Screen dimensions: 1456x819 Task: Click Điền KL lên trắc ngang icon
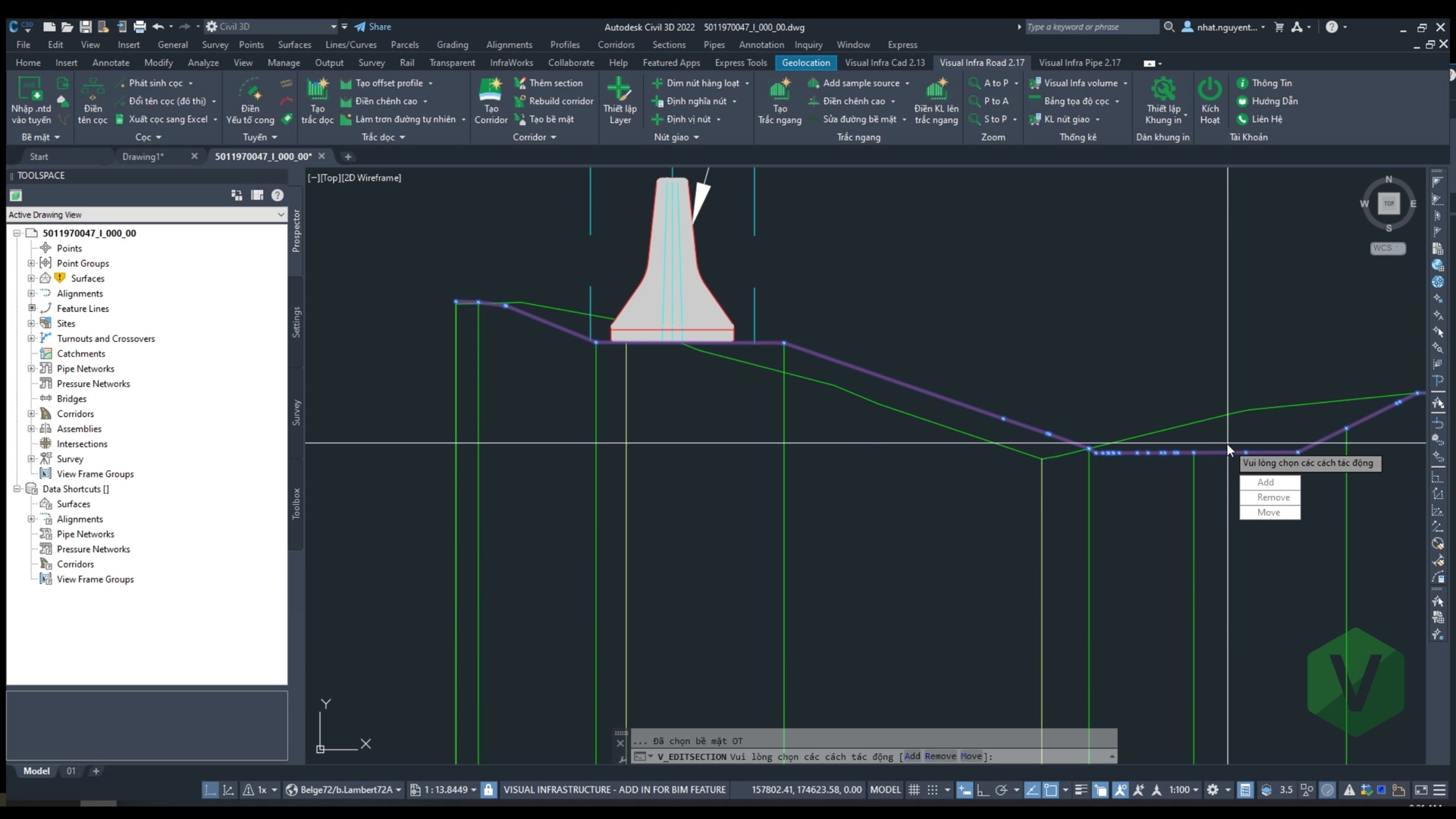click(x=937, y=99)
